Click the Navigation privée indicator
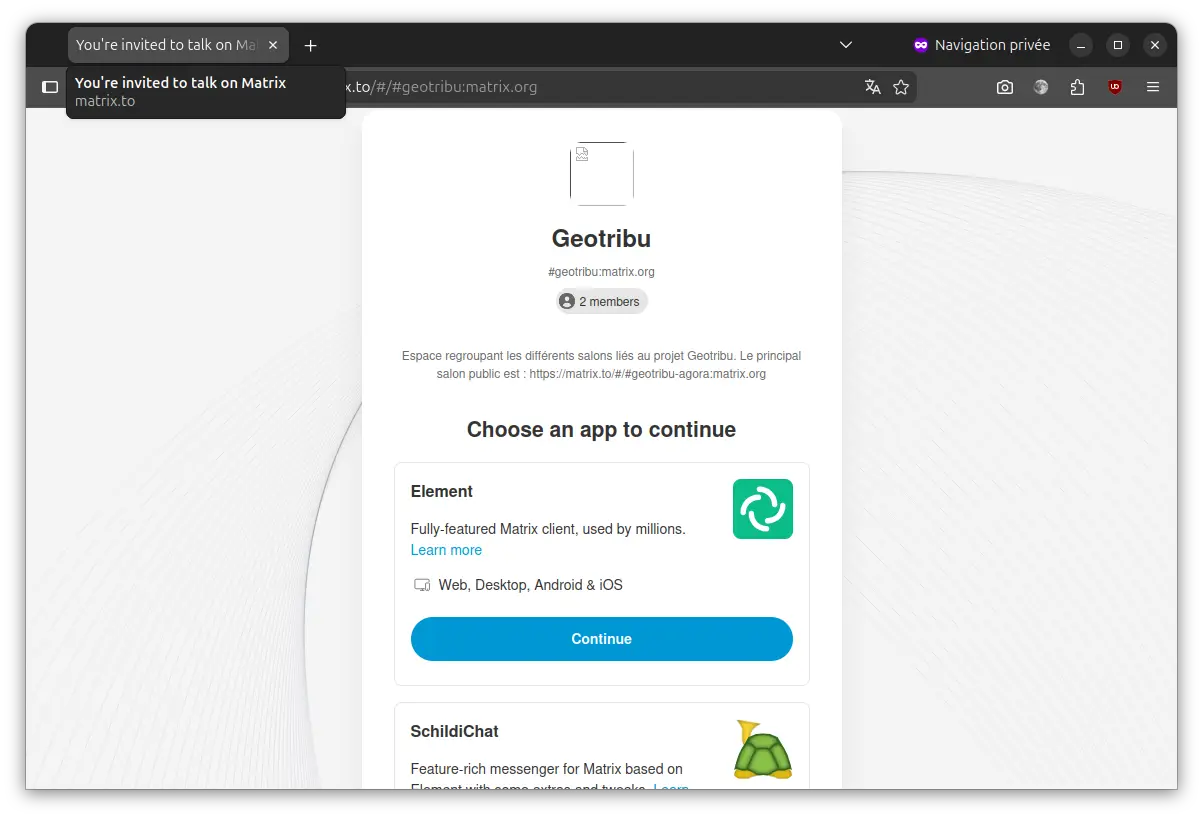This screenshot has height=818, width=1203. 981,45
